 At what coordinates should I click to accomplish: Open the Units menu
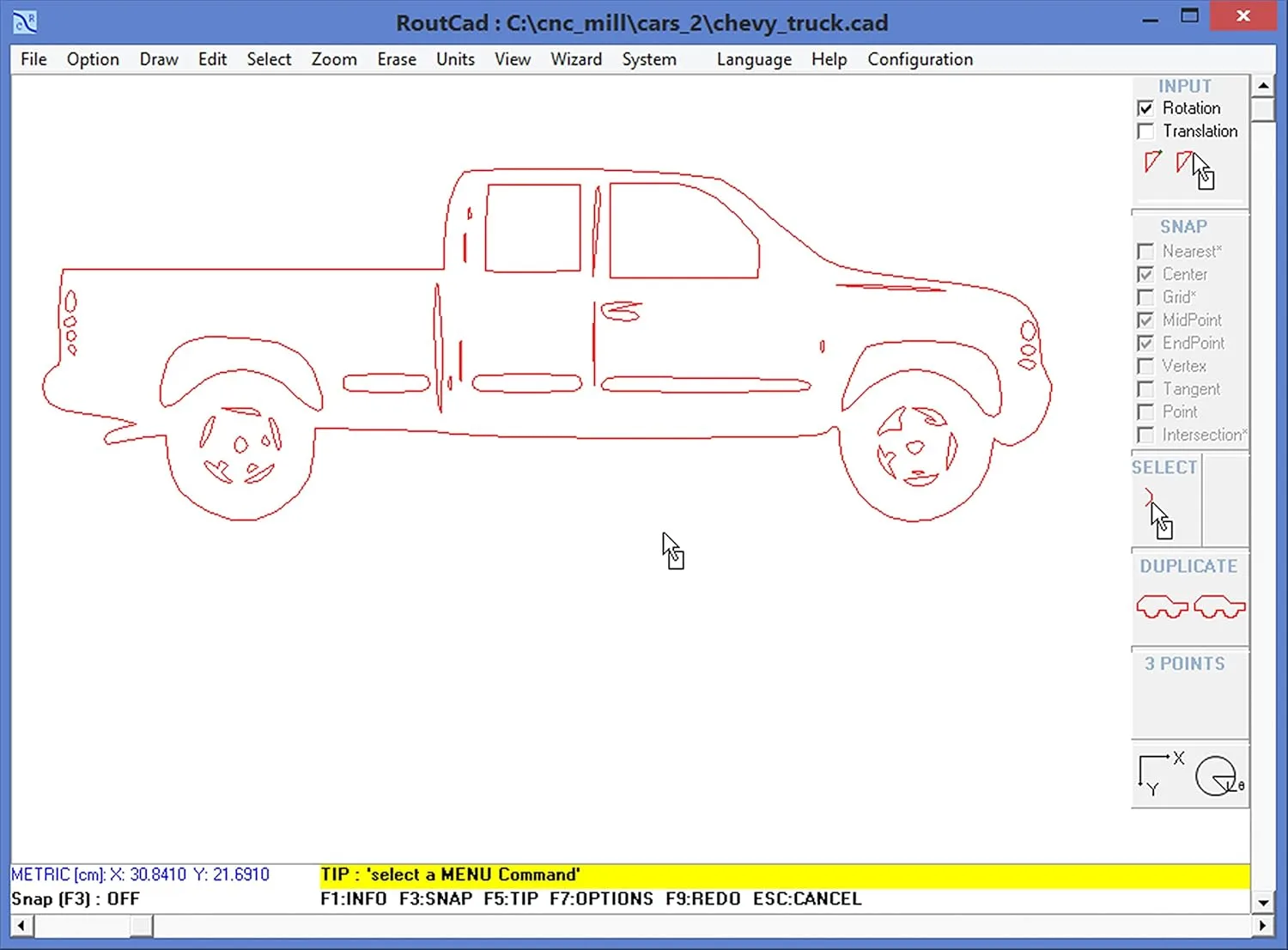point(454,59)
